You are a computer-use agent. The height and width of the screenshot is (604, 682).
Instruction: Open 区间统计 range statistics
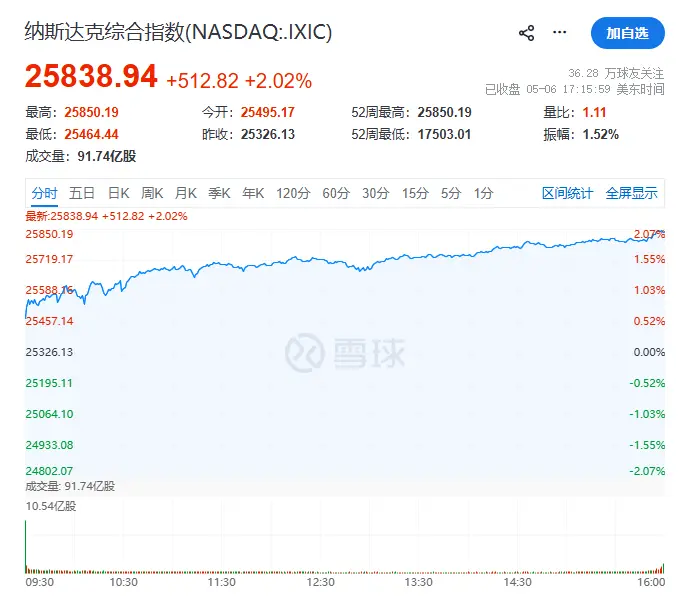click(568, 193)
